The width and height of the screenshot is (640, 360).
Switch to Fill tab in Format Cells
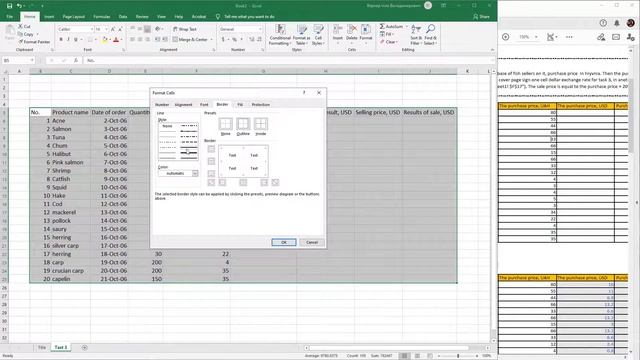coord(240,104)
